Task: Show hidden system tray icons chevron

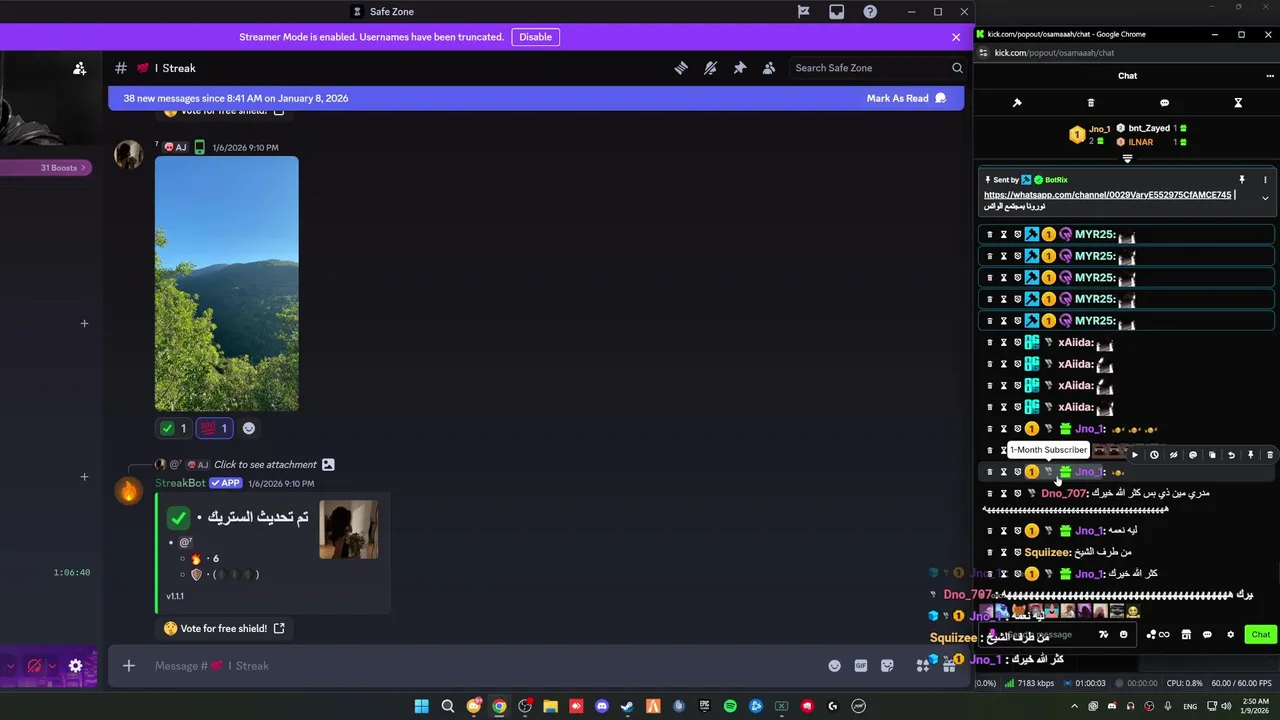Action: coord(1075,706)
